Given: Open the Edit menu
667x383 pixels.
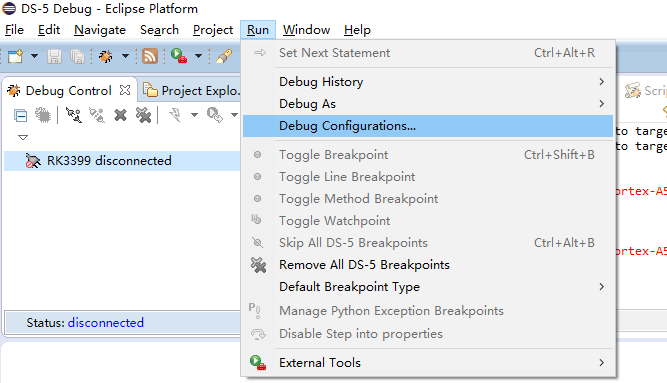Looking at the screenshot, I should (x=49, y=30).
